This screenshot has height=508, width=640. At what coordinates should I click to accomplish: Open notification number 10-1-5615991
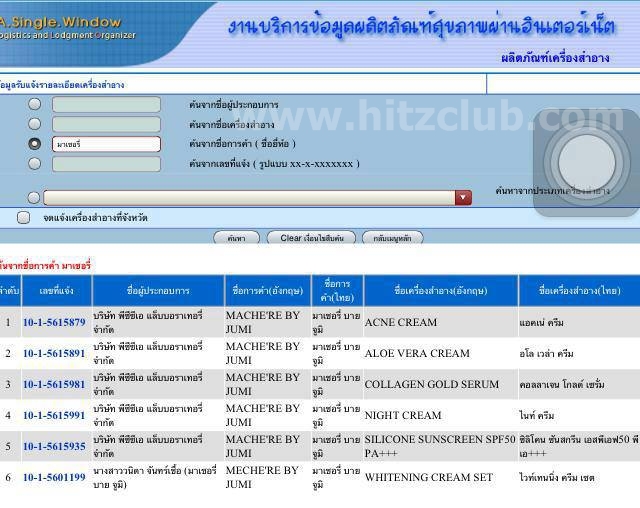[54, 415]
